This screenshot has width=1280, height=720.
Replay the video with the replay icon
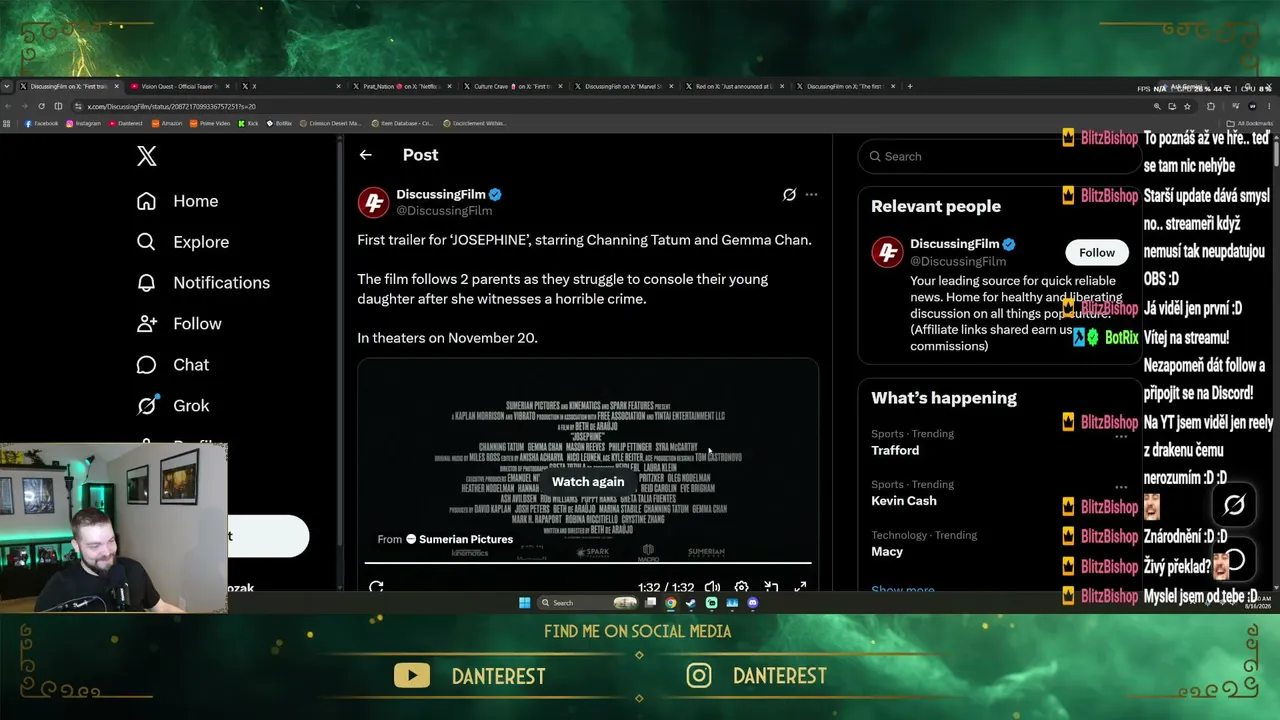pyautogui.click(x=376, y=587)
